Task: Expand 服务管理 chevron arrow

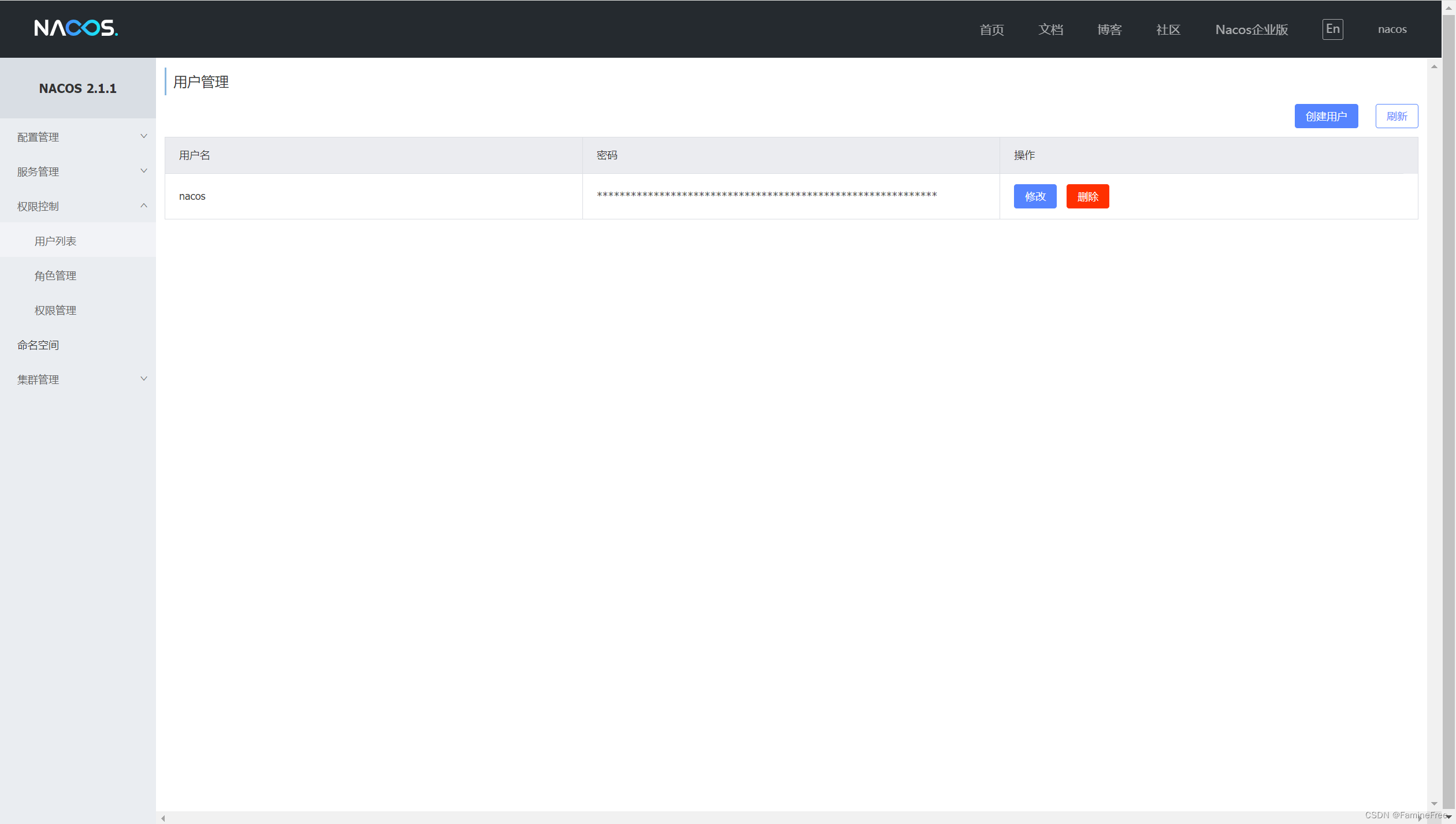Action: [144, 171]
